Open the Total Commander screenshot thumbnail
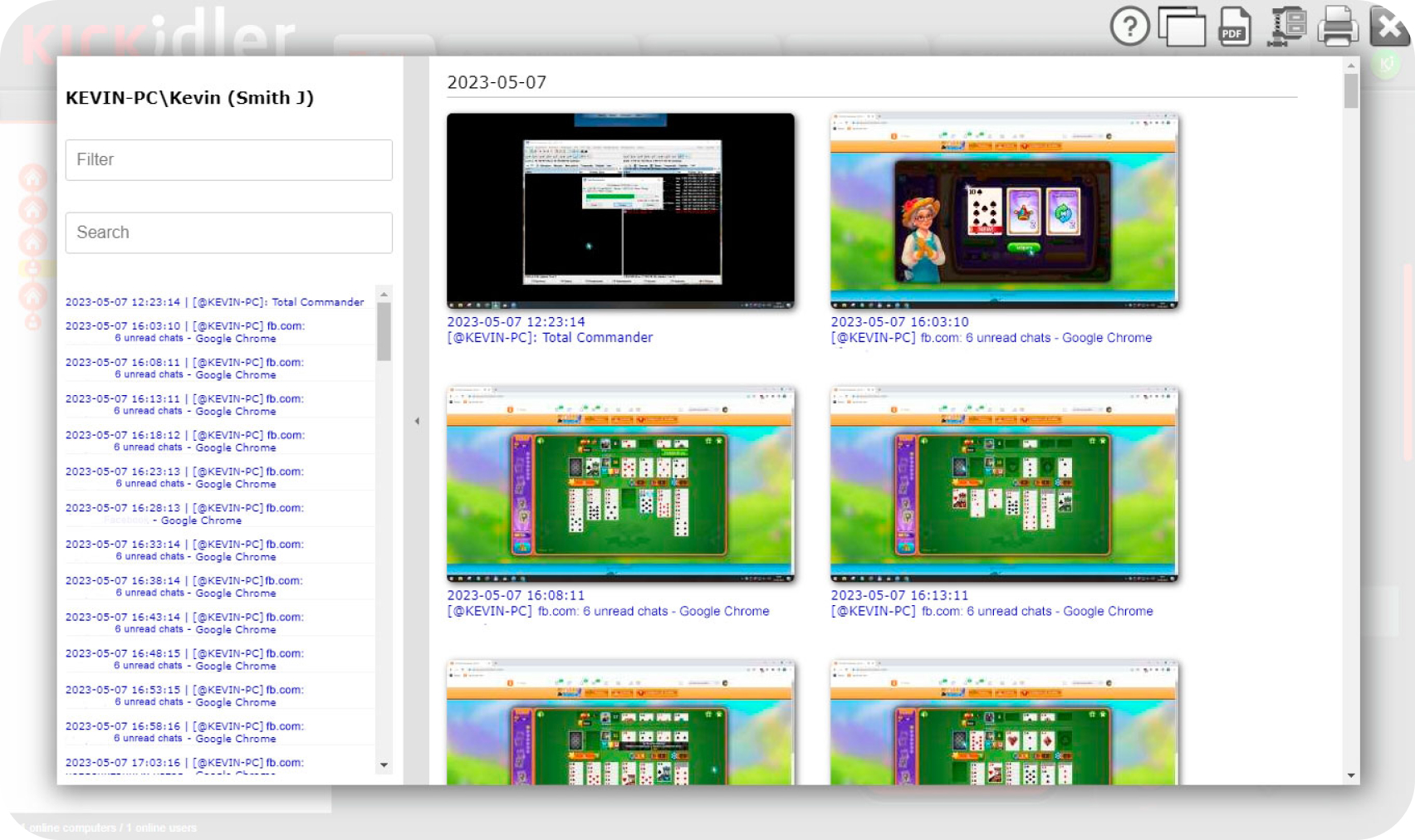This screenshot has height=840, width=1415. (x=620, y=211)
